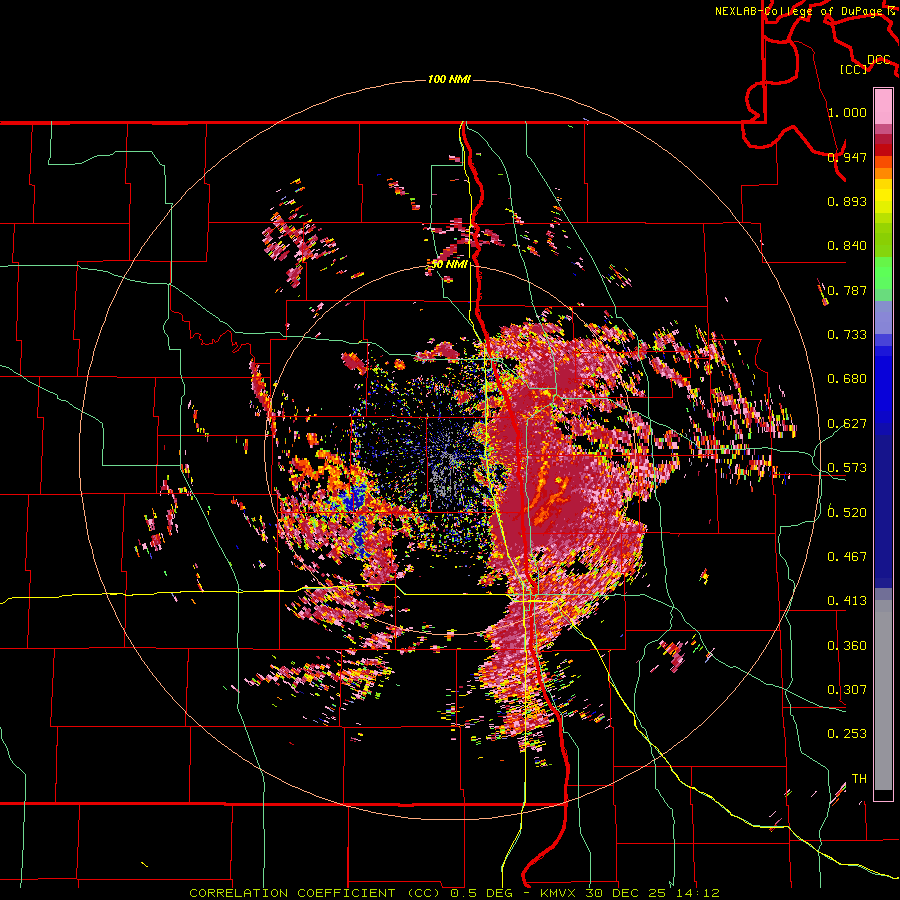Click the 0.893 legend value

[x=847, y=201]
